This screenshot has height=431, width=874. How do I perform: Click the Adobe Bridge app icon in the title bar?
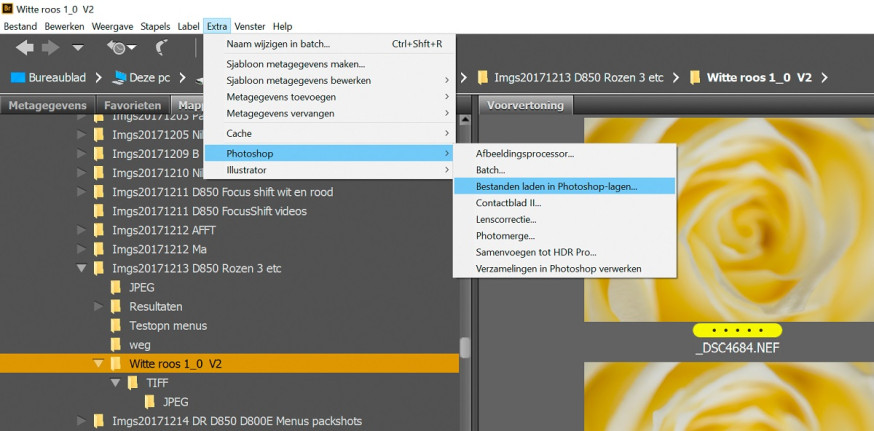click(x=8, y=9)
